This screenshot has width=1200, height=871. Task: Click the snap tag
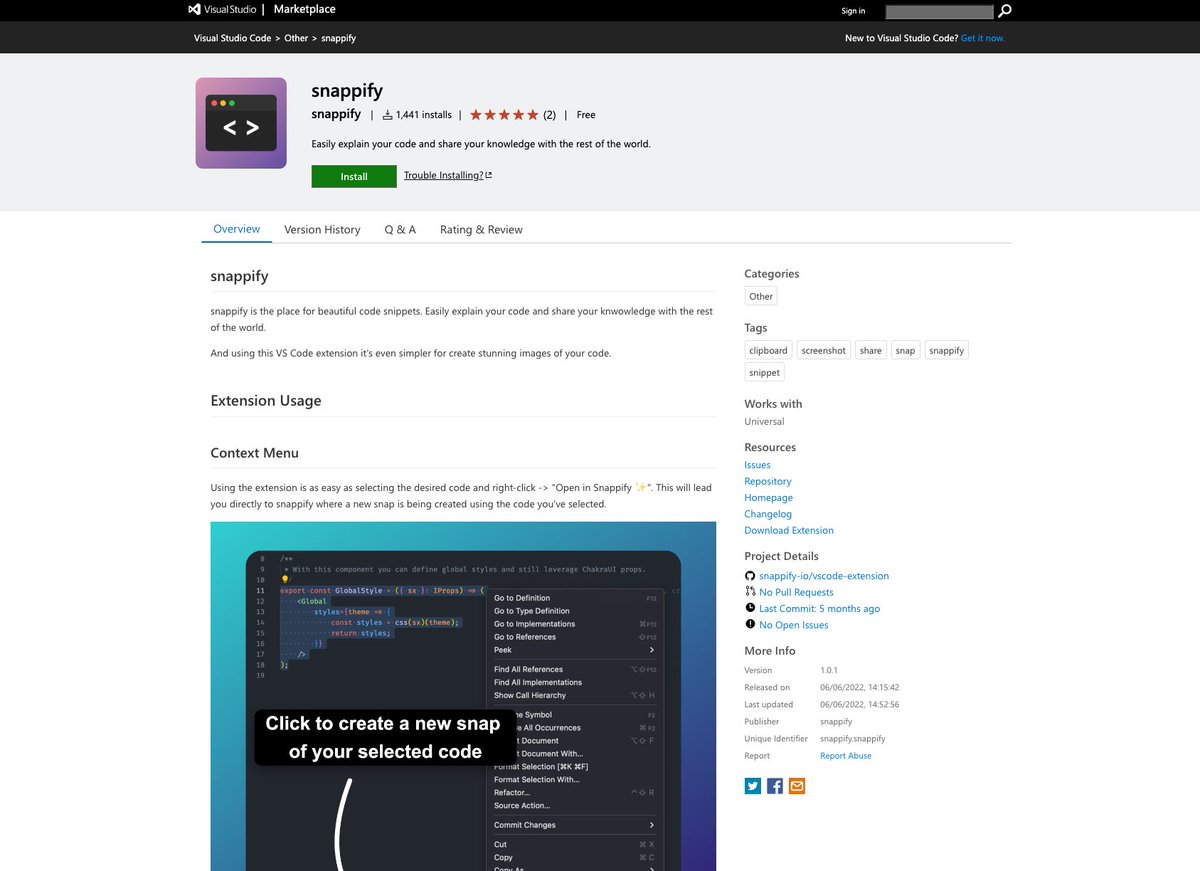[x=906, y=350]
